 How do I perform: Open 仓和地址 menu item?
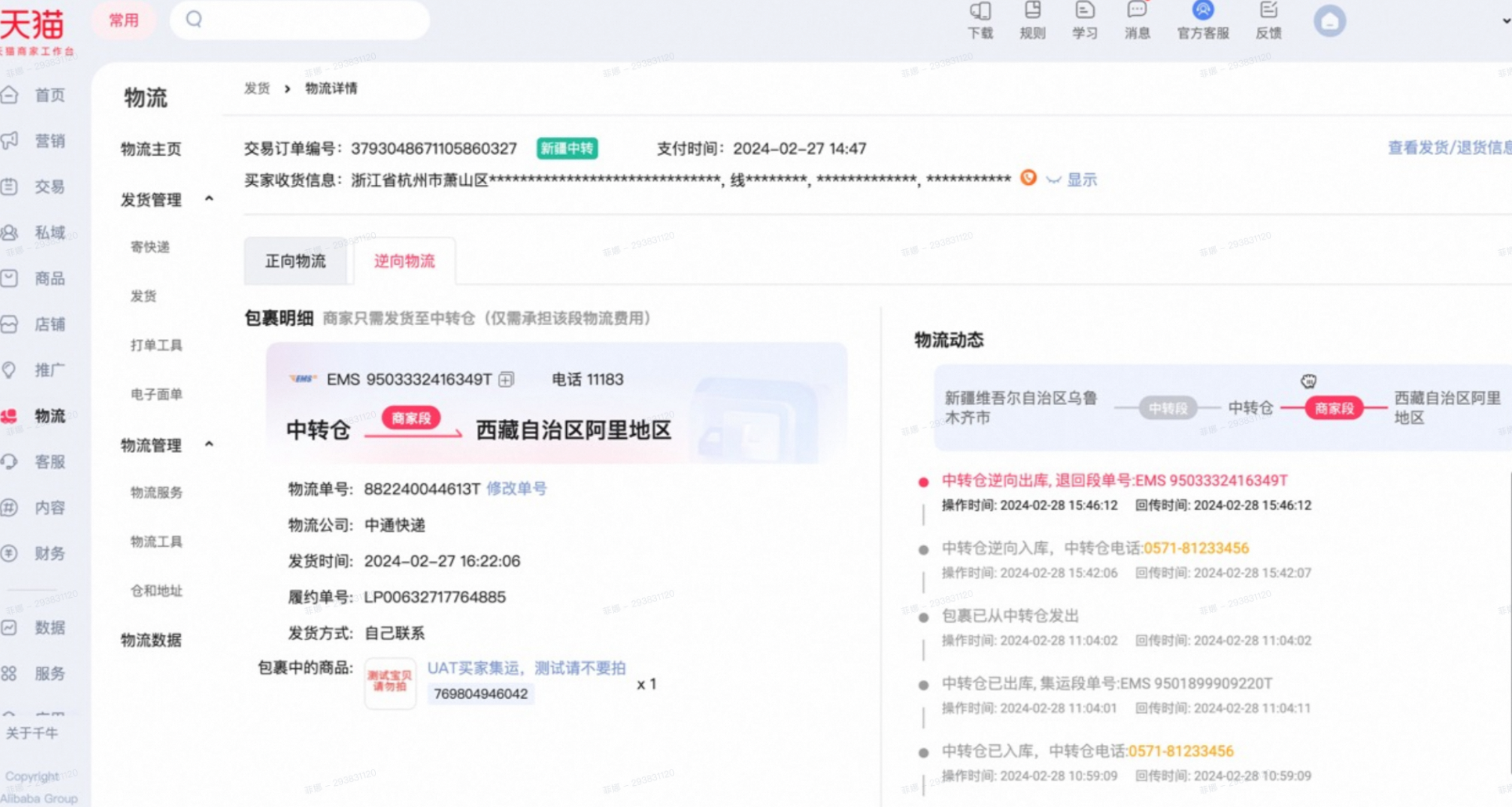tap(157, 591)
